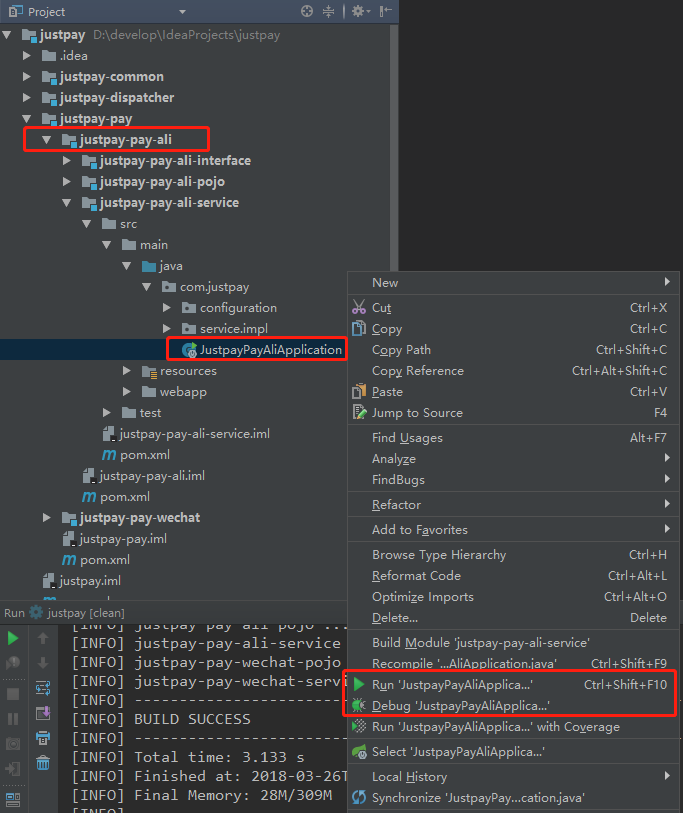Expand the justpay-common module

[x=27, y=77]
